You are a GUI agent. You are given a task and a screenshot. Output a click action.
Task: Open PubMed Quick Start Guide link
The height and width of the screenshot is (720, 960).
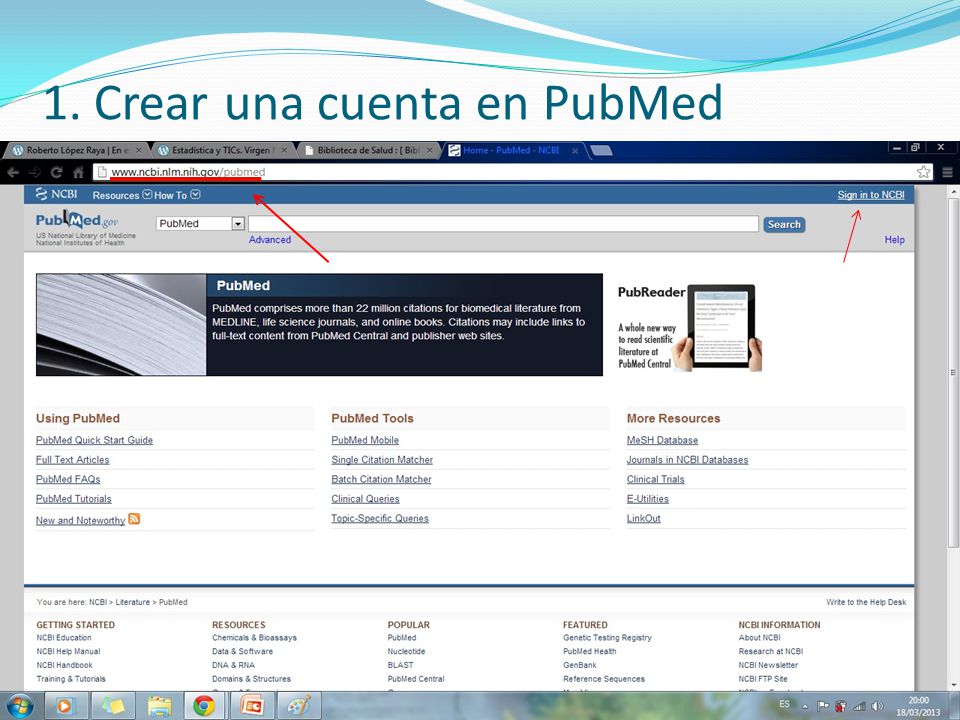(94, 440)
